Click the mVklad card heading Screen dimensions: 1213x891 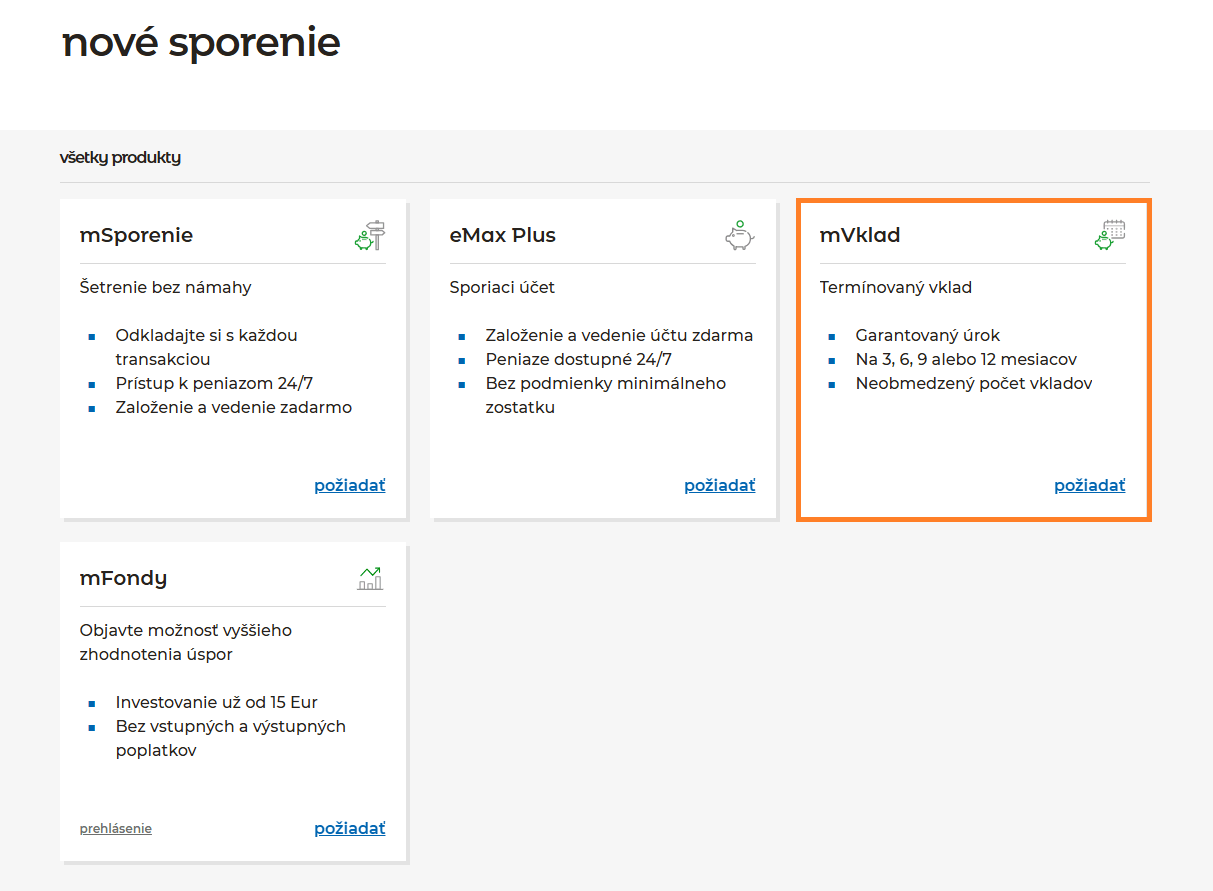coord(860,236)
